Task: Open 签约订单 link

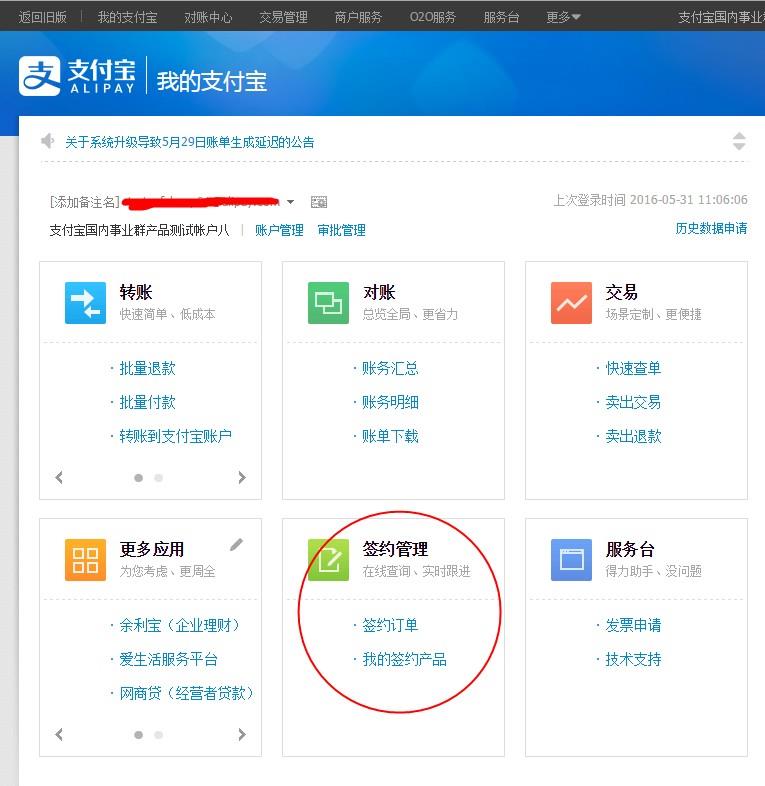Action: (x=390, y=625)
